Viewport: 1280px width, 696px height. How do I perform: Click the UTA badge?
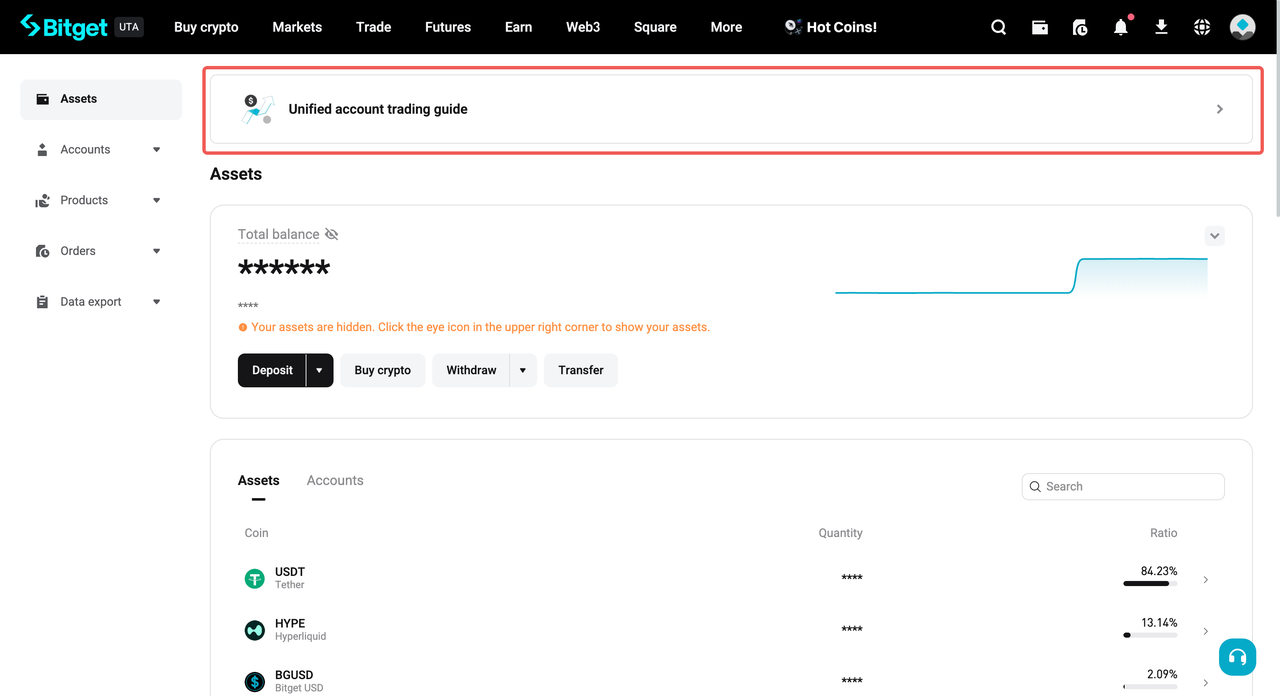(129, 27)
